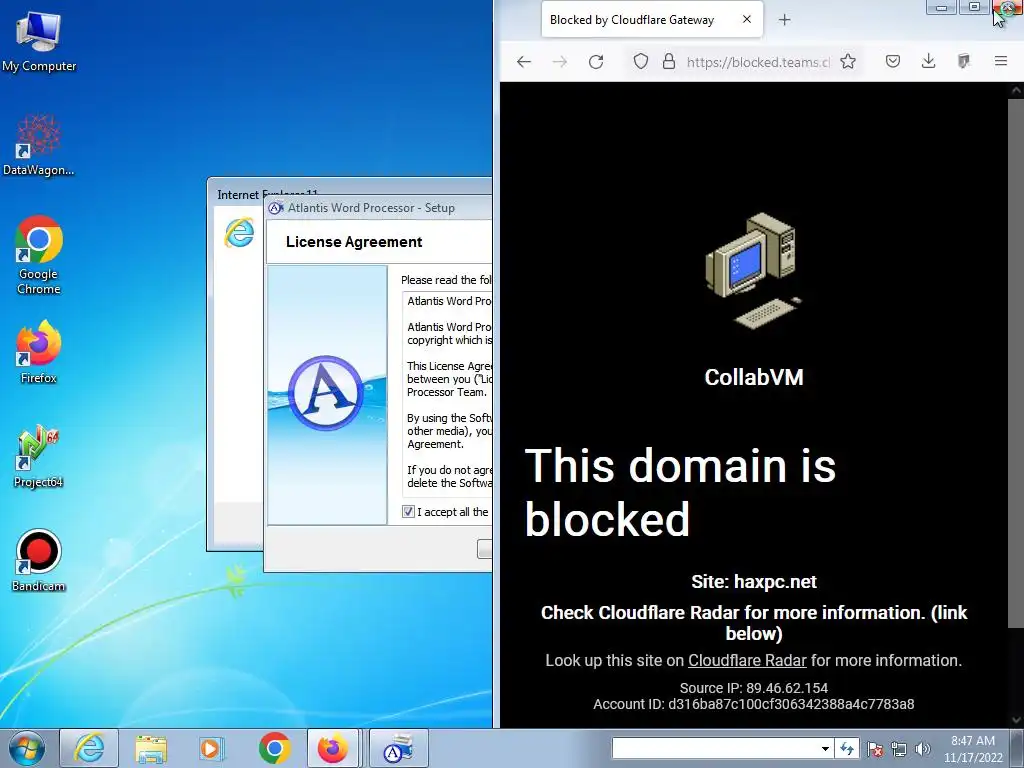The height and width of the screenshot is (768, 1024).
Task: Open a new Firefox tab
Action: point(784,20)
